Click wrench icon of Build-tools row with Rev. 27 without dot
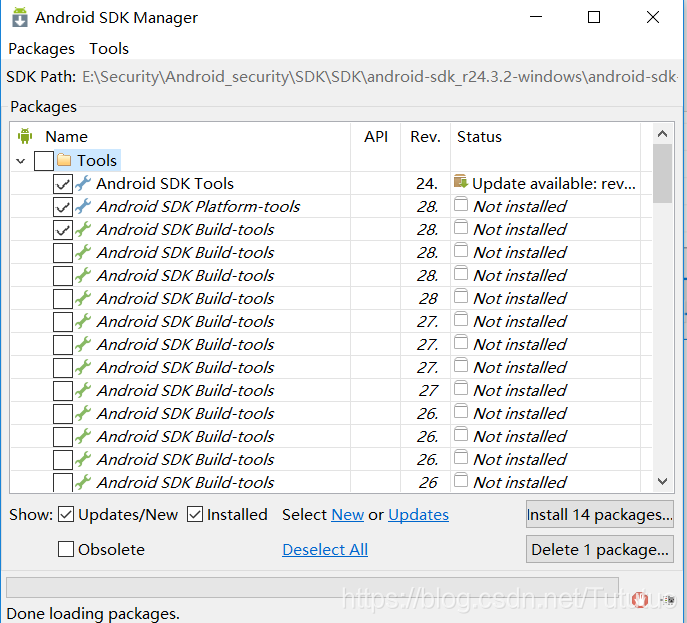Image resolution: width=687 pixels, height=623 pixels. point(82,390)
